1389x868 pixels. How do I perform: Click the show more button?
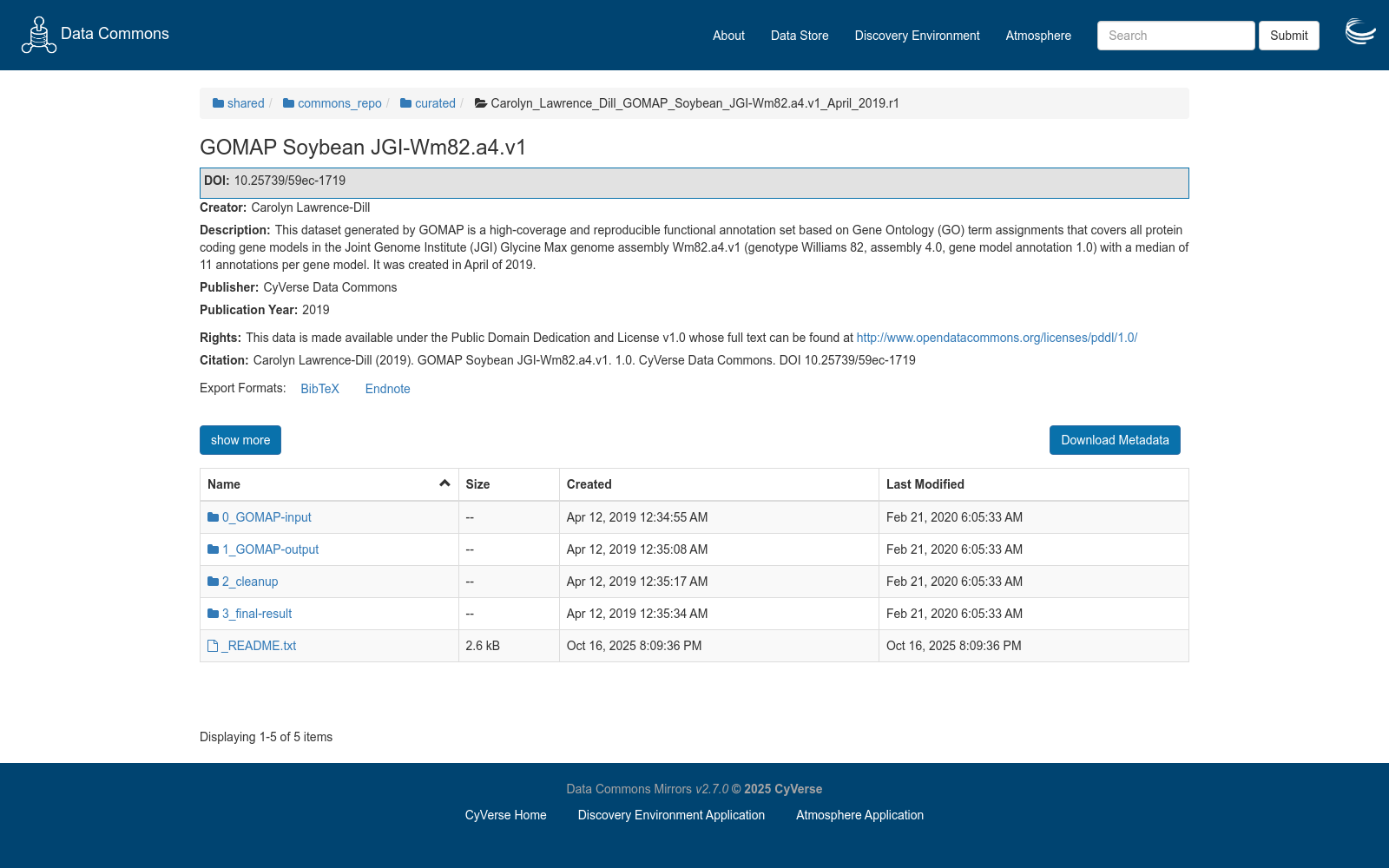[240, 440]
